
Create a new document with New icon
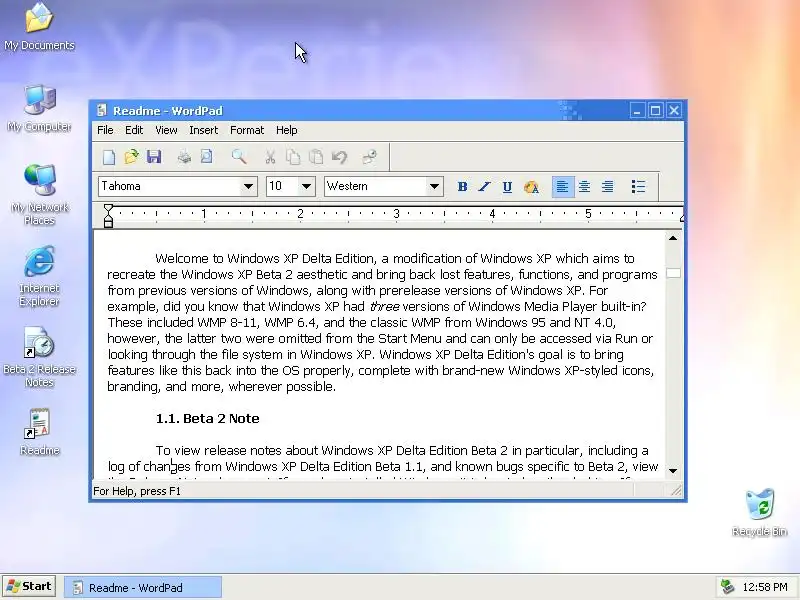[x=109, y=157]
